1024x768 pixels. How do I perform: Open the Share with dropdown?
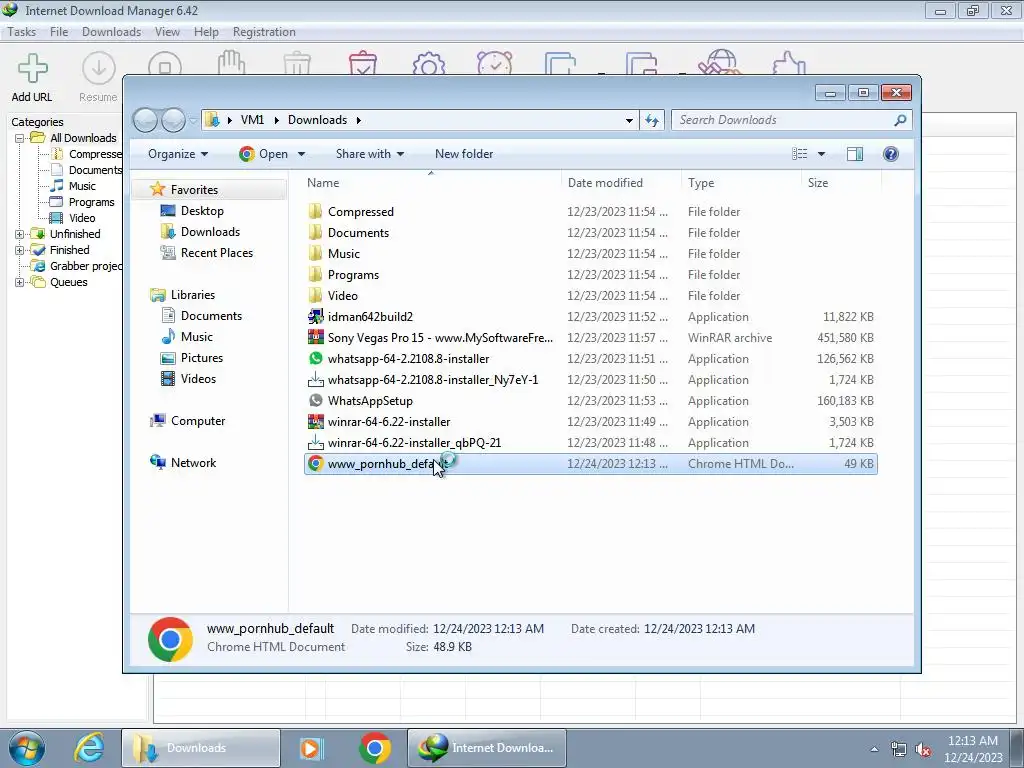370,154
